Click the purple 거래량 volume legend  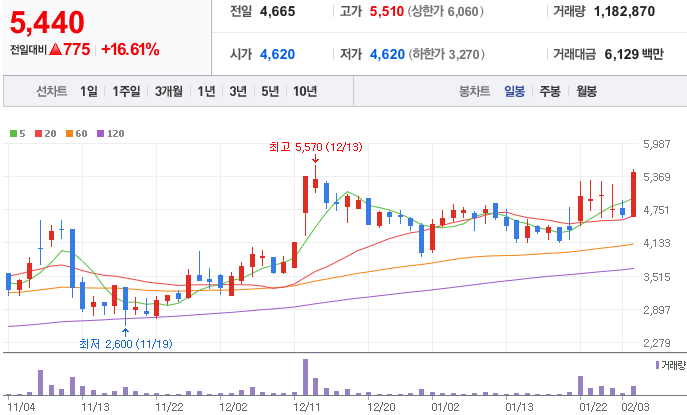pyautogui.click(x=670, y=365)
